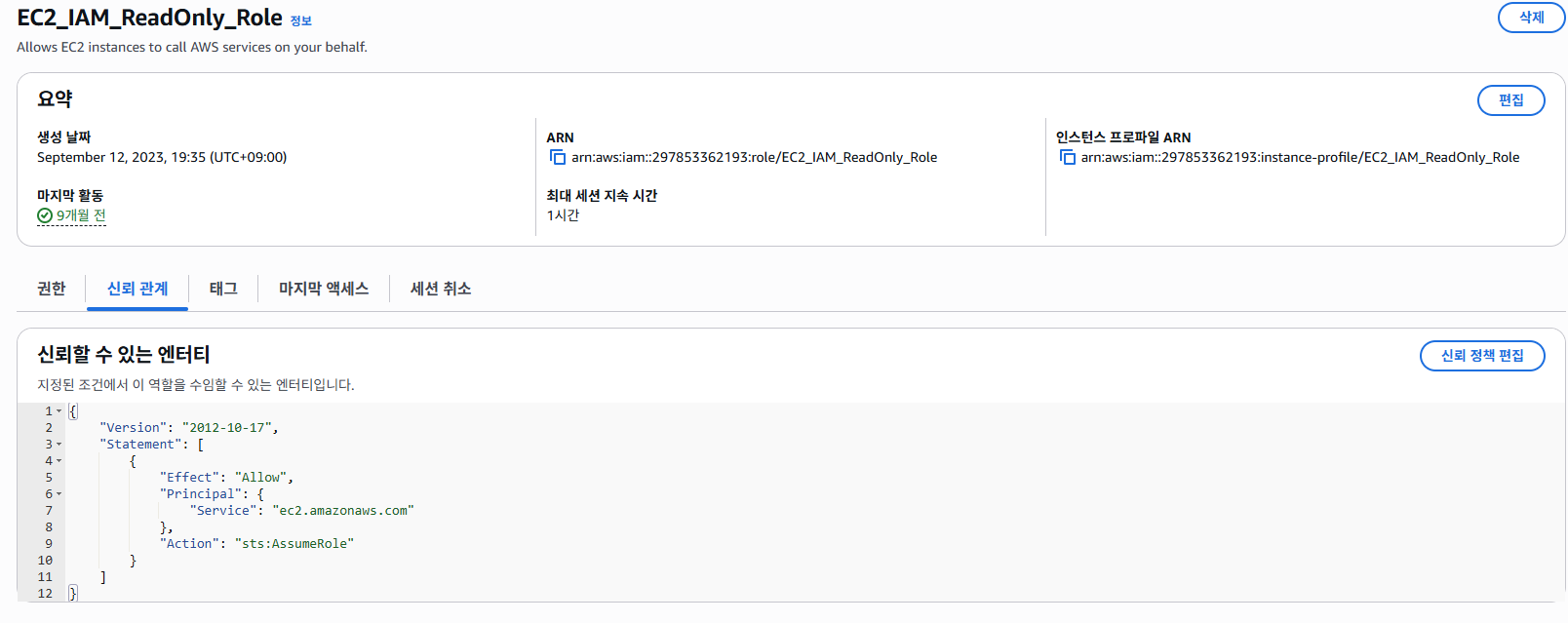Click the "Principal": { code line

212,494
